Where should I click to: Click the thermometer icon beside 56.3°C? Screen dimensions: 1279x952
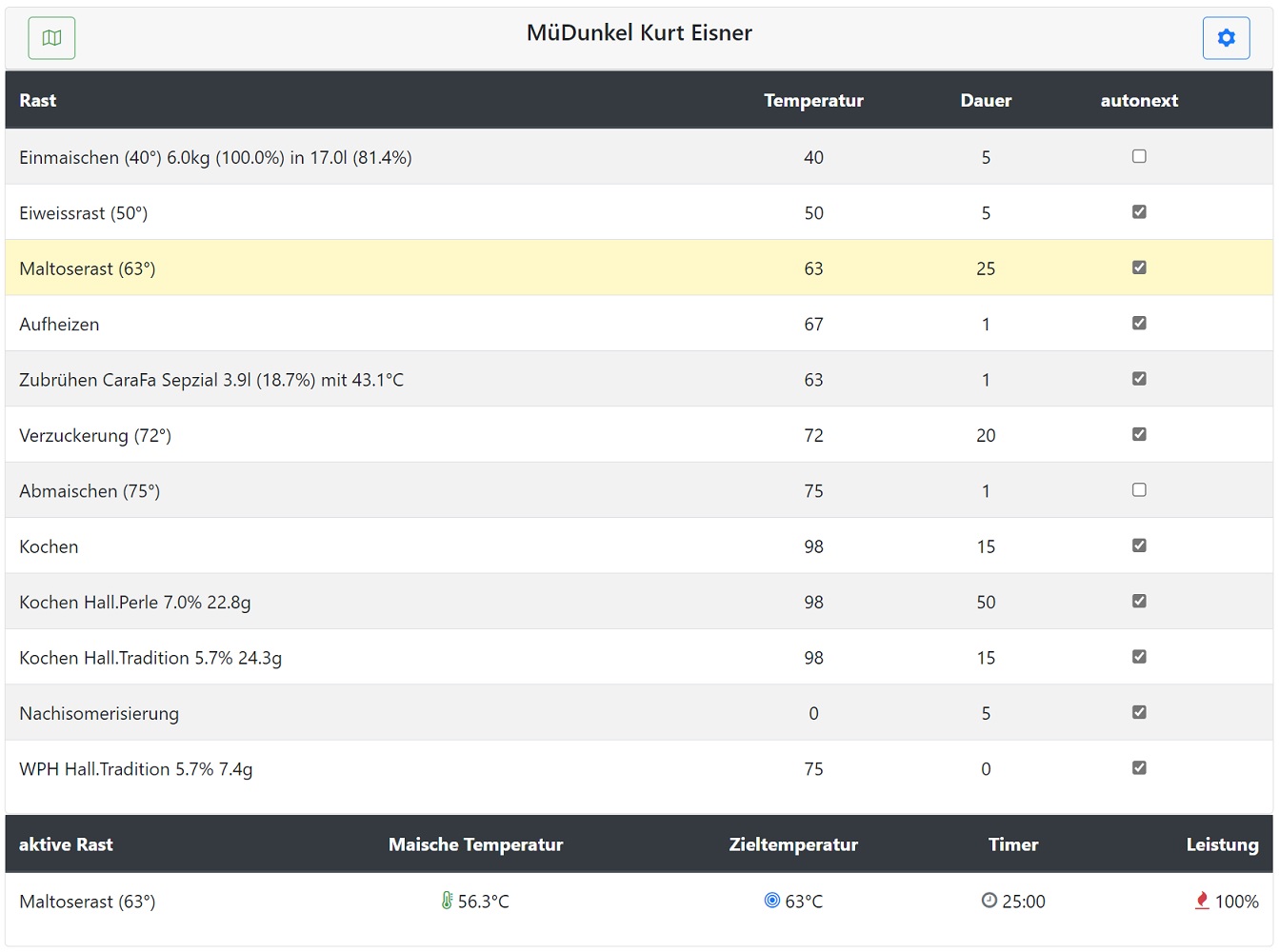pos(447,901)
